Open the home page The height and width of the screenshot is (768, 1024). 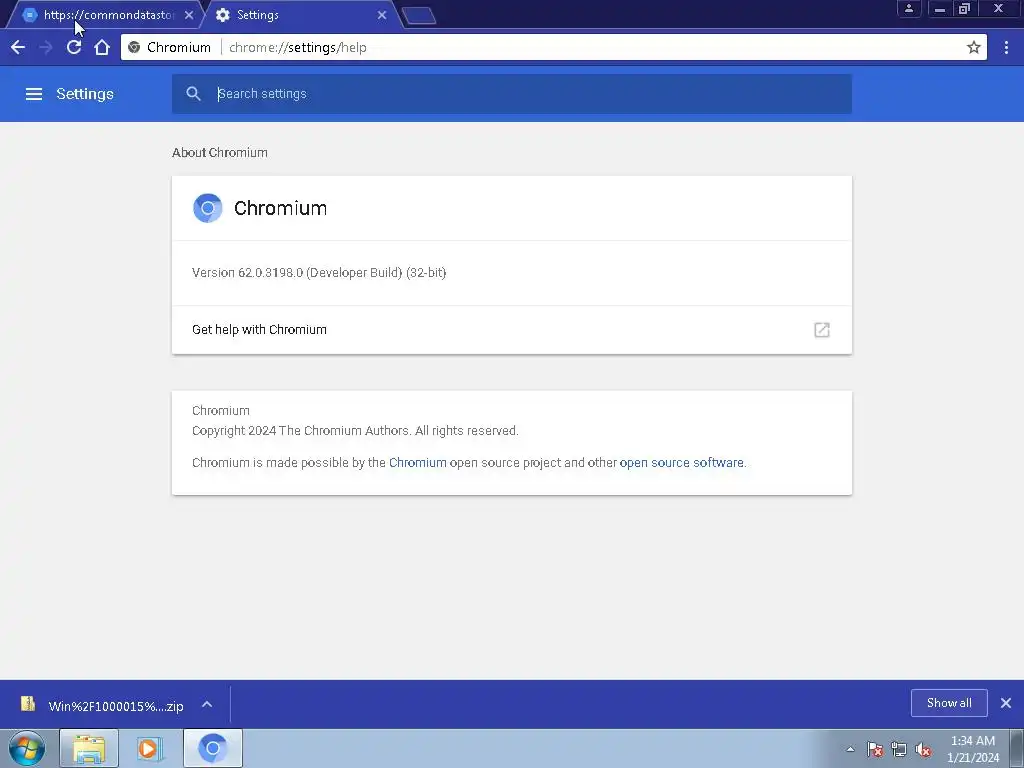pyautogui.click(x=102, y=47)
